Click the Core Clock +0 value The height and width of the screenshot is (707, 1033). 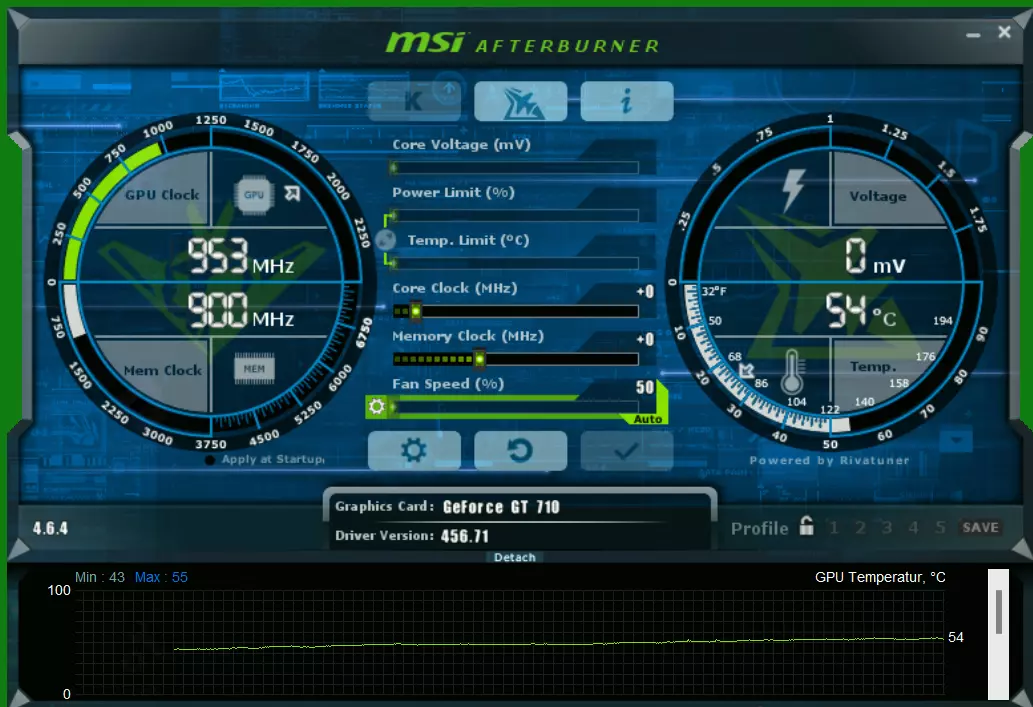[x=646, y=292]
